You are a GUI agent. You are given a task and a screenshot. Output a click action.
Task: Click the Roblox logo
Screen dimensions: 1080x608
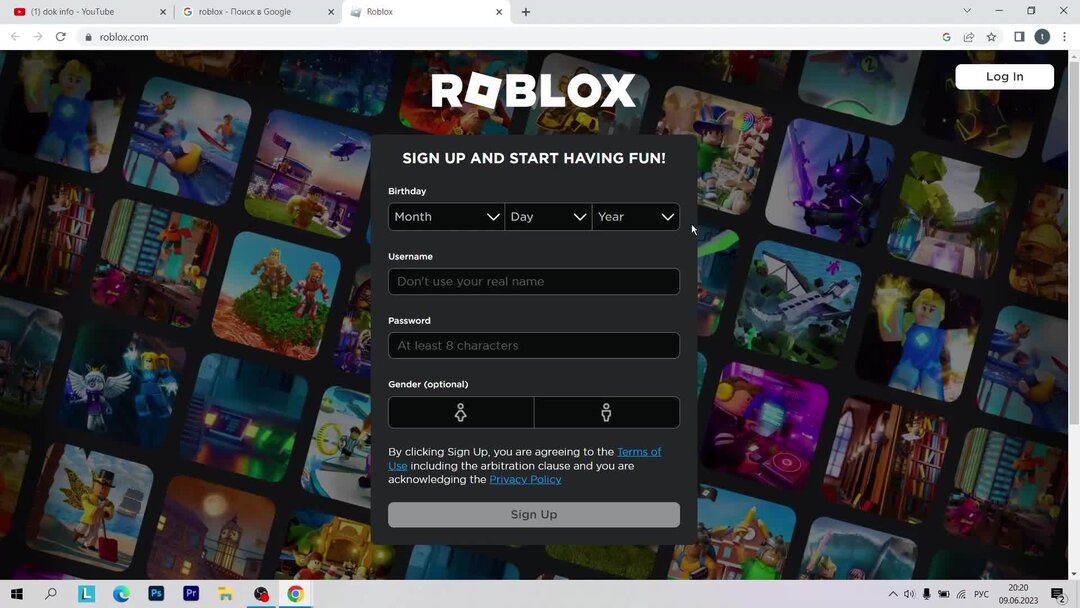tap(534, 91)
